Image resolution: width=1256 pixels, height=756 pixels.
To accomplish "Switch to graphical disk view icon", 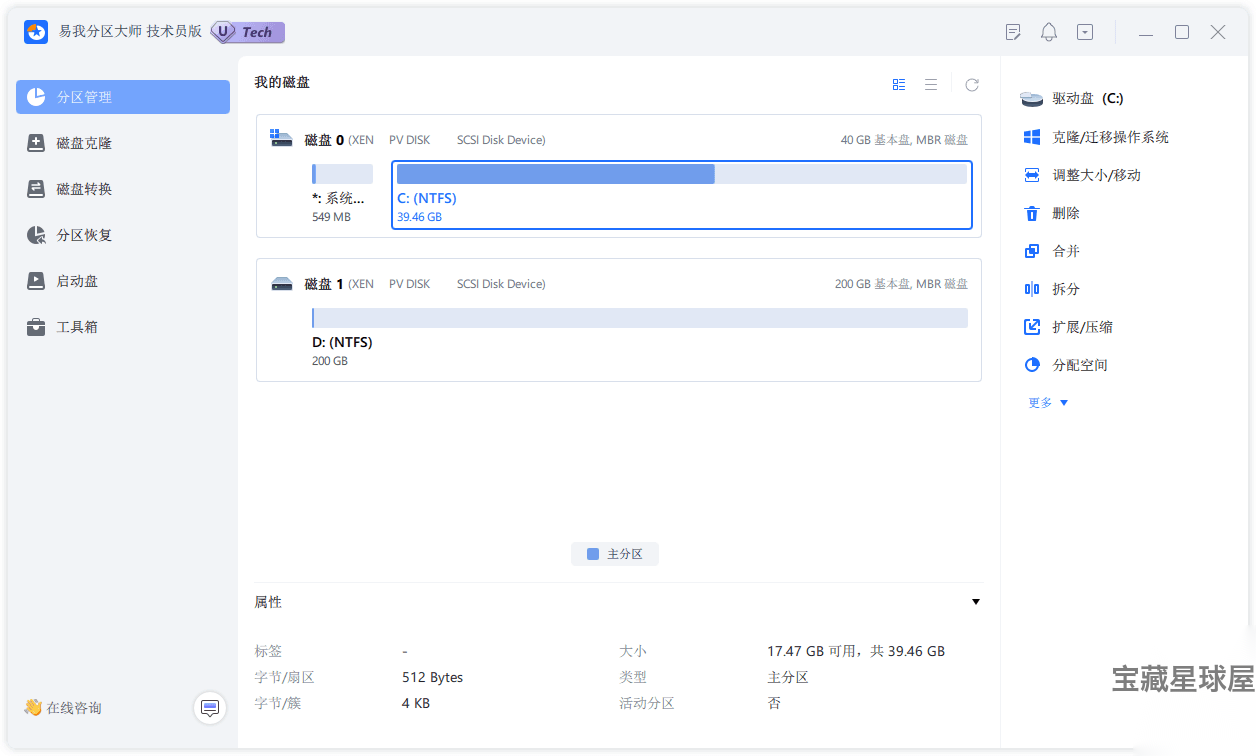I will [x=899, y=85].
